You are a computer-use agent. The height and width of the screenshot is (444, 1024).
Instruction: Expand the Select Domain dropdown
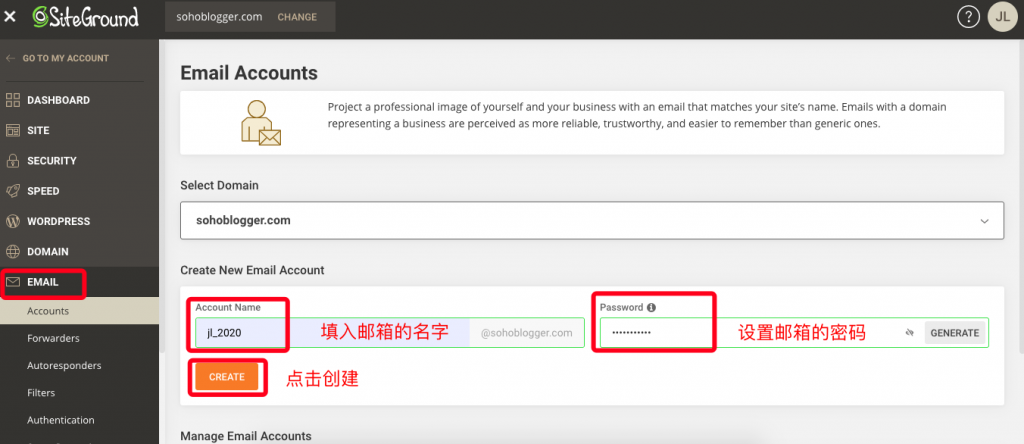point(592,221)
